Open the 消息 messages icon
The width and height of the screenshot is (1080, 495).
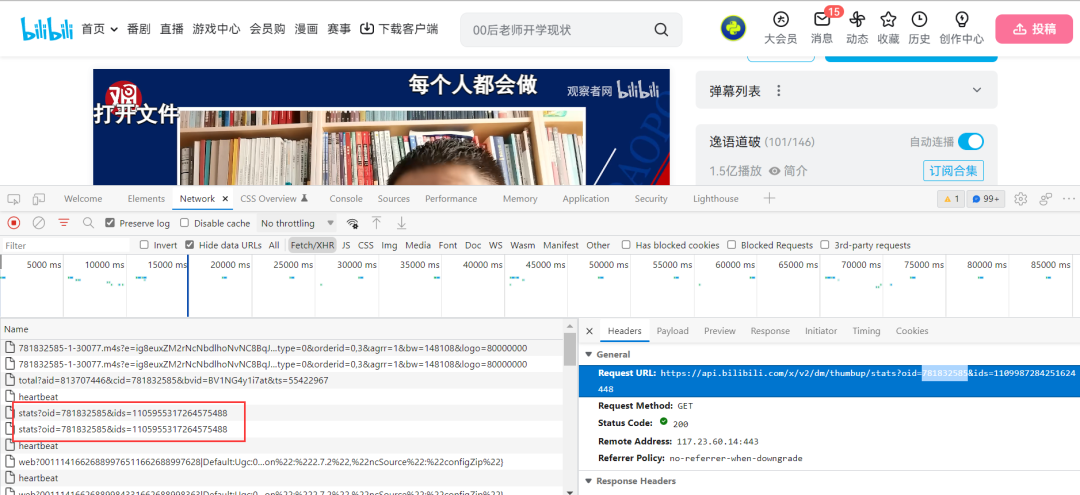822,19
